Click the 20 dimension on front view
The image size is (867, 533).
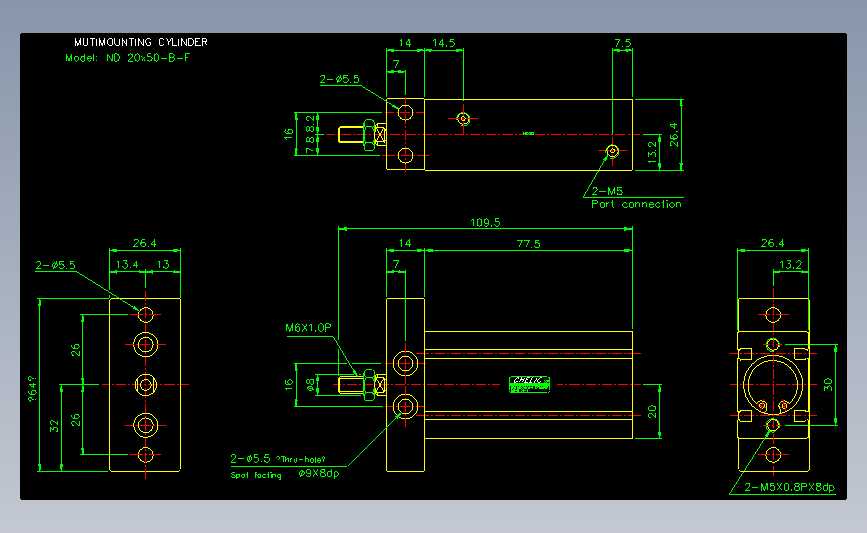(x=652, y=411)
